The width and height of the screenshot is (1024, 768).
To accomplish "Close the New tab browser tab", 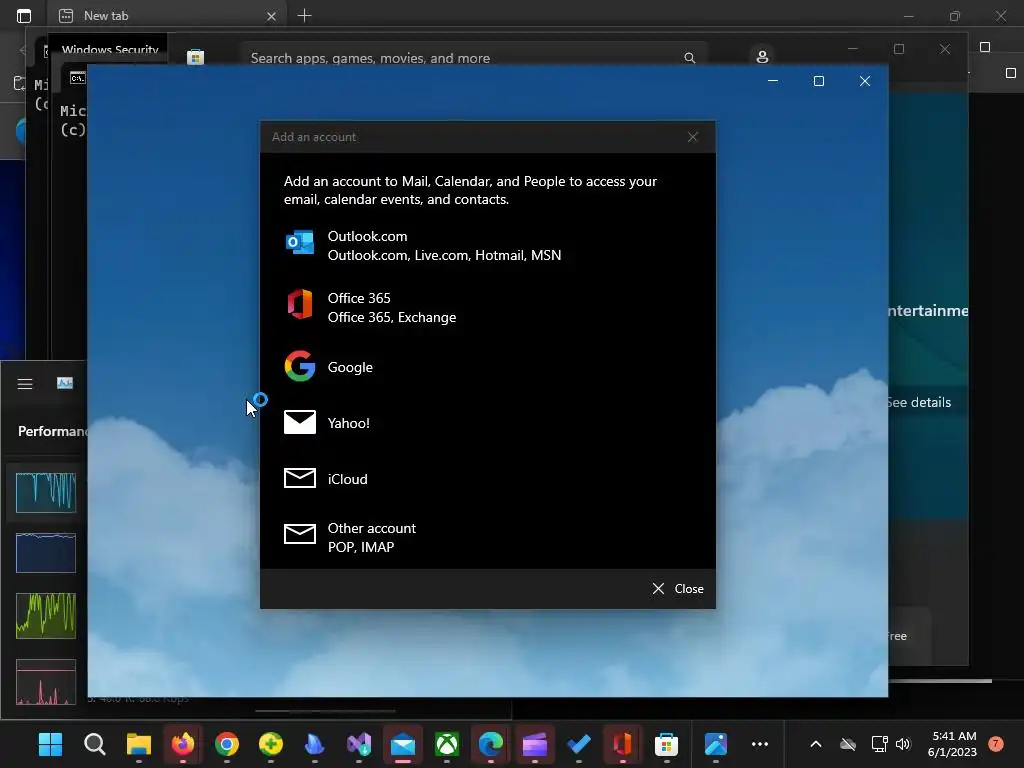I will click(271, 16).
